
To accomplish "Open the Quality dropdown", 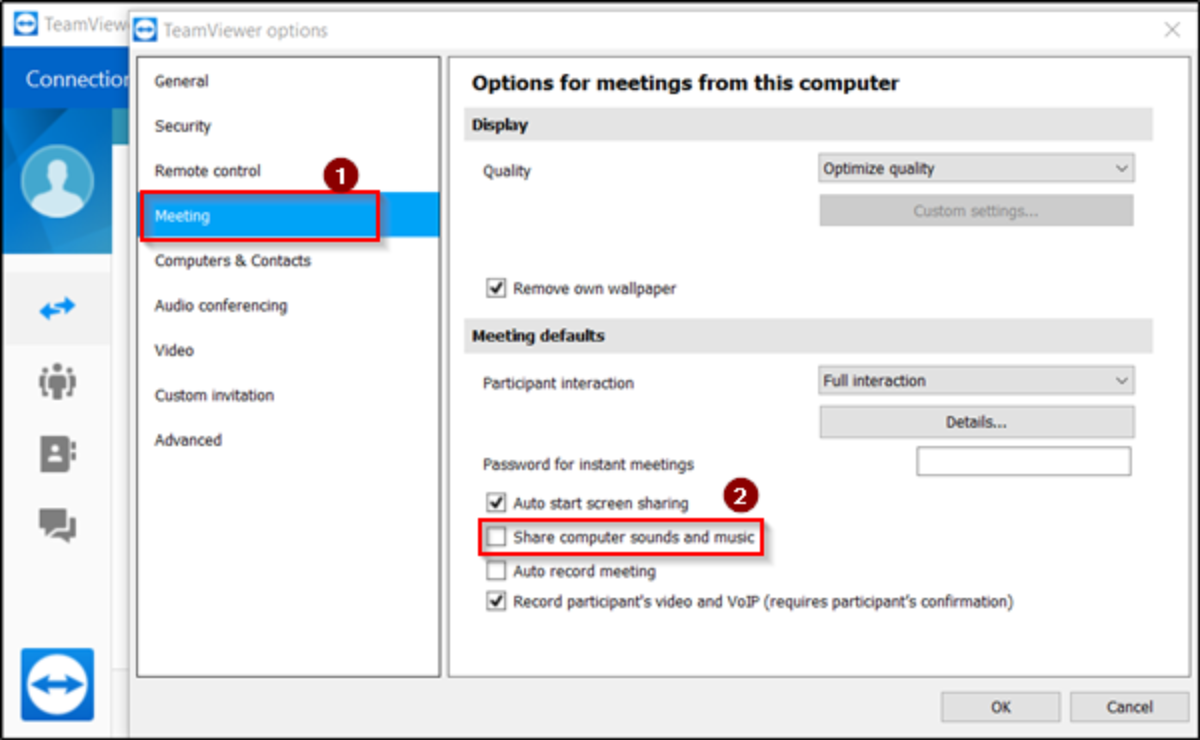I will [976, 169].
